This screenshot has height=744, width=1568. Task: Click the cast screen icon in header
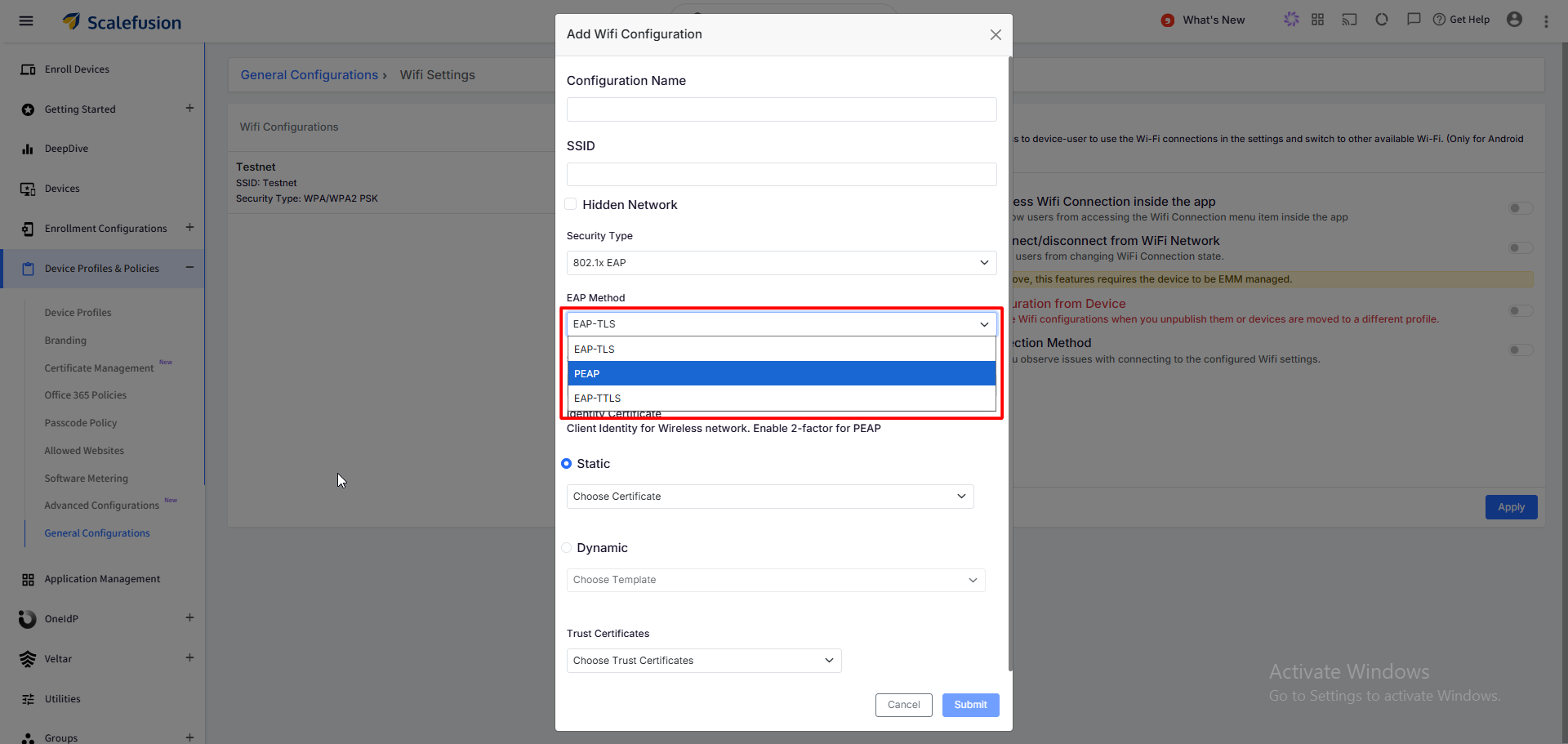(x=1349, y=20)
